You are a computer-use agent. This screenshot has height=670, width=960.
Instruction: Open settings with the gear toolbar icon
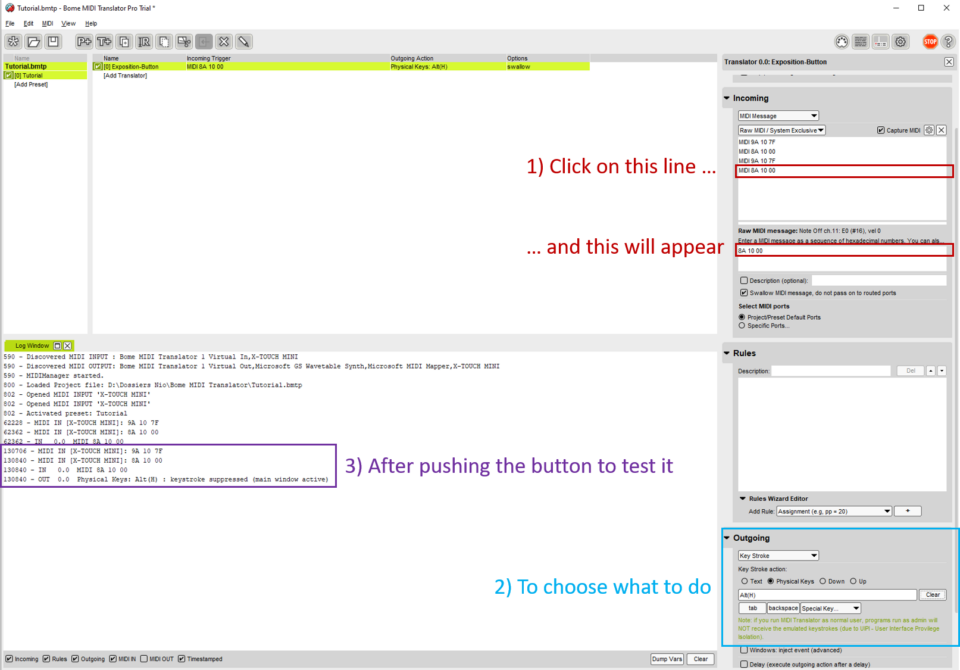click(900, 42)
